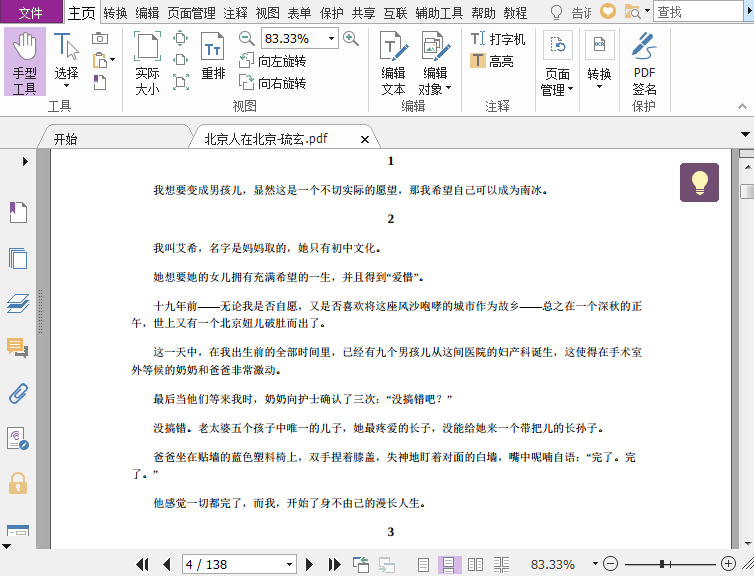Screen dimensions: 754x576
Task: Select the Hand tool (手型工具)
Action: [x=25, y=62]
